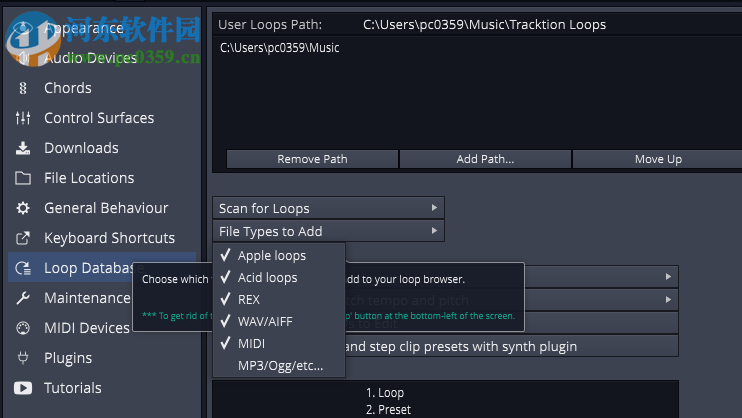Click the Plugins plug icon
742x418 pixels.
click(x=23, y=358)
